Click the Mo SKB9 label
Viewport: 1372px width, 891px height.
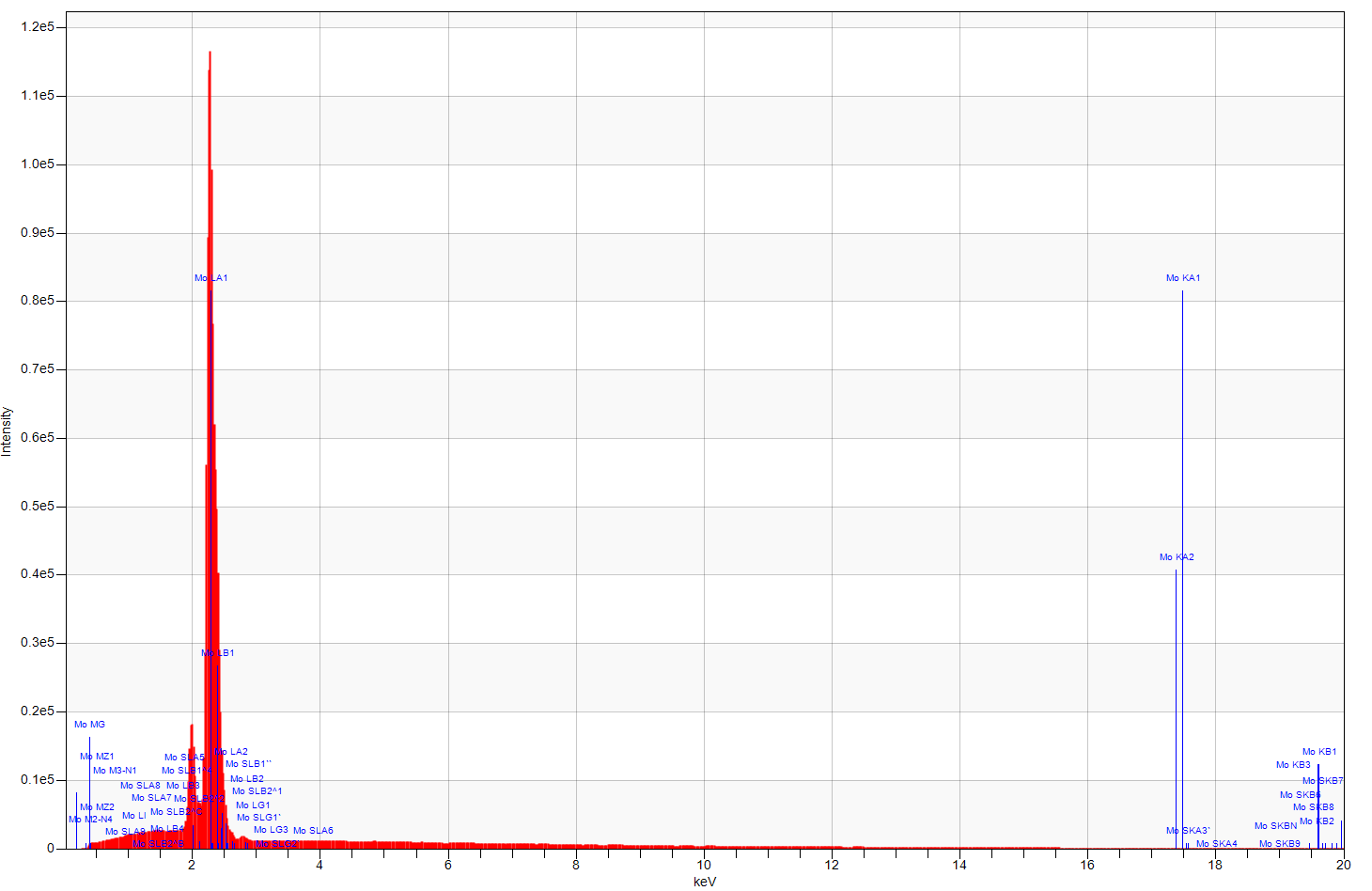1279,844
